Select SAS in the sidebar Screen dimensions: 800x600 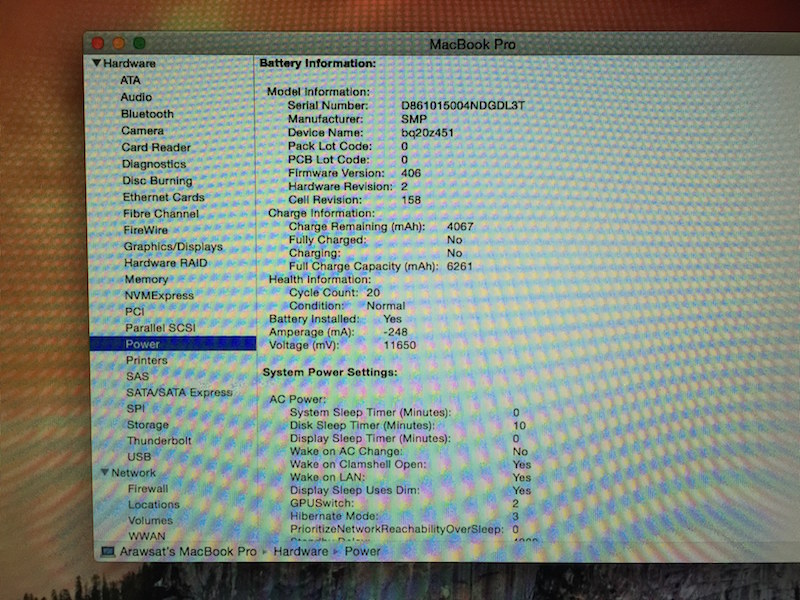138,377
